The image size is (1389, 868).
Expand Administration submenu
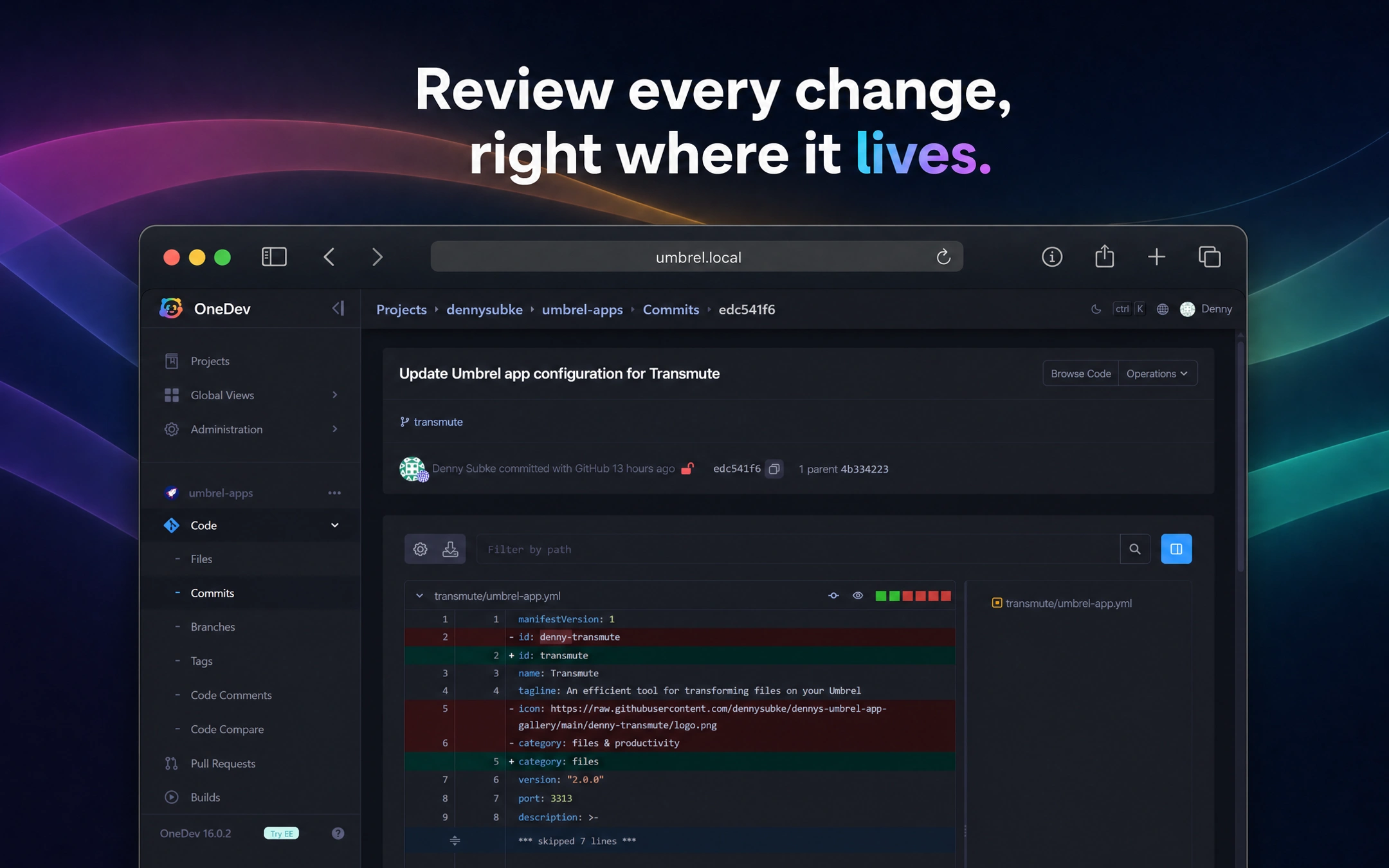(x=334, y=429)
